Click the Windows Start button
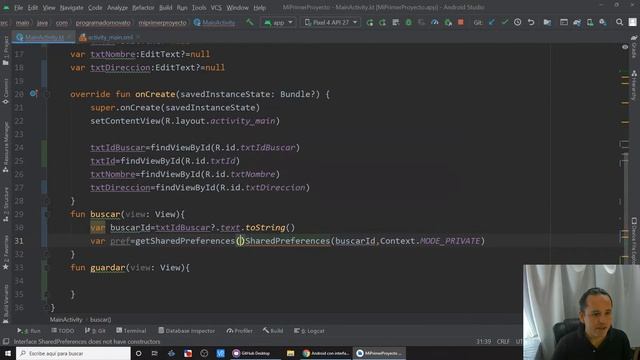 [x=8, y=353]
